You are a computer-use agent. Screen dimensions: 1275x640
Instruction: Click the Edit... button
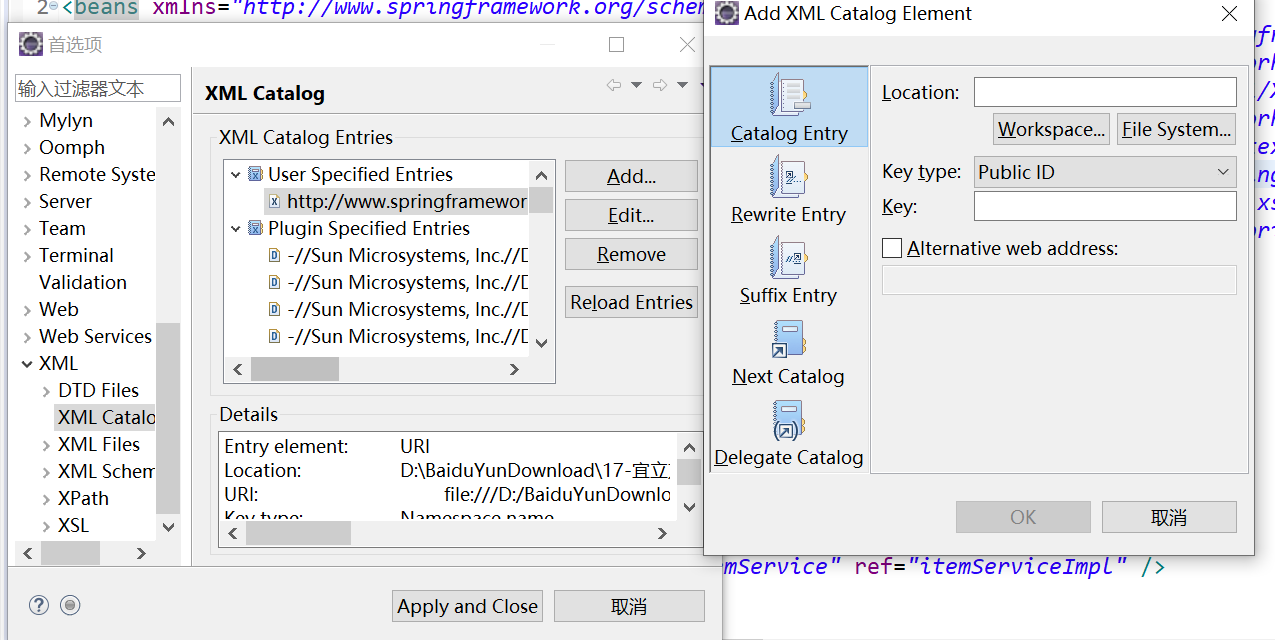(631, 215)
